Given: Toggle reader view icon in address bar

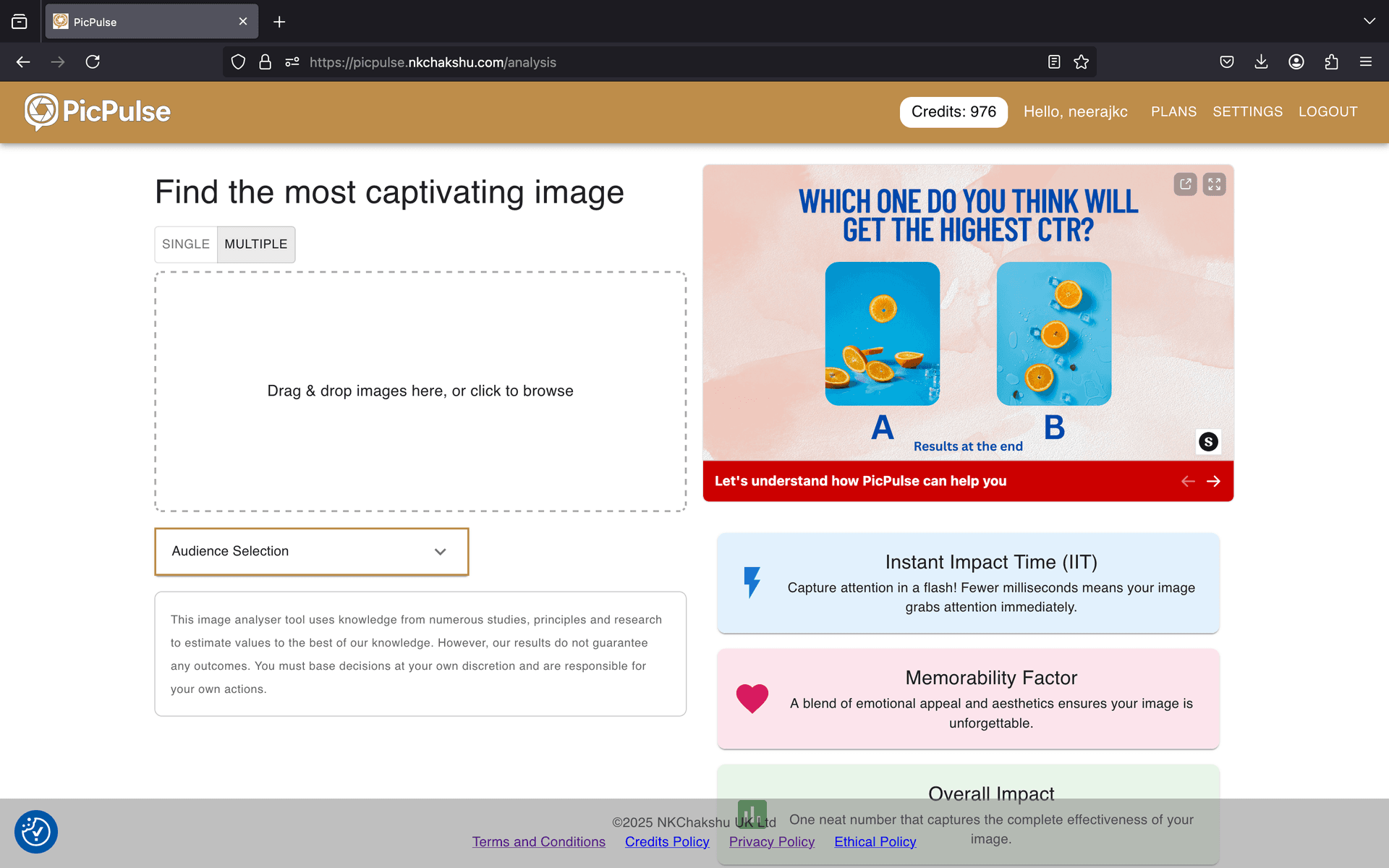Looking at the screenshot, I should click(1054, 62).
